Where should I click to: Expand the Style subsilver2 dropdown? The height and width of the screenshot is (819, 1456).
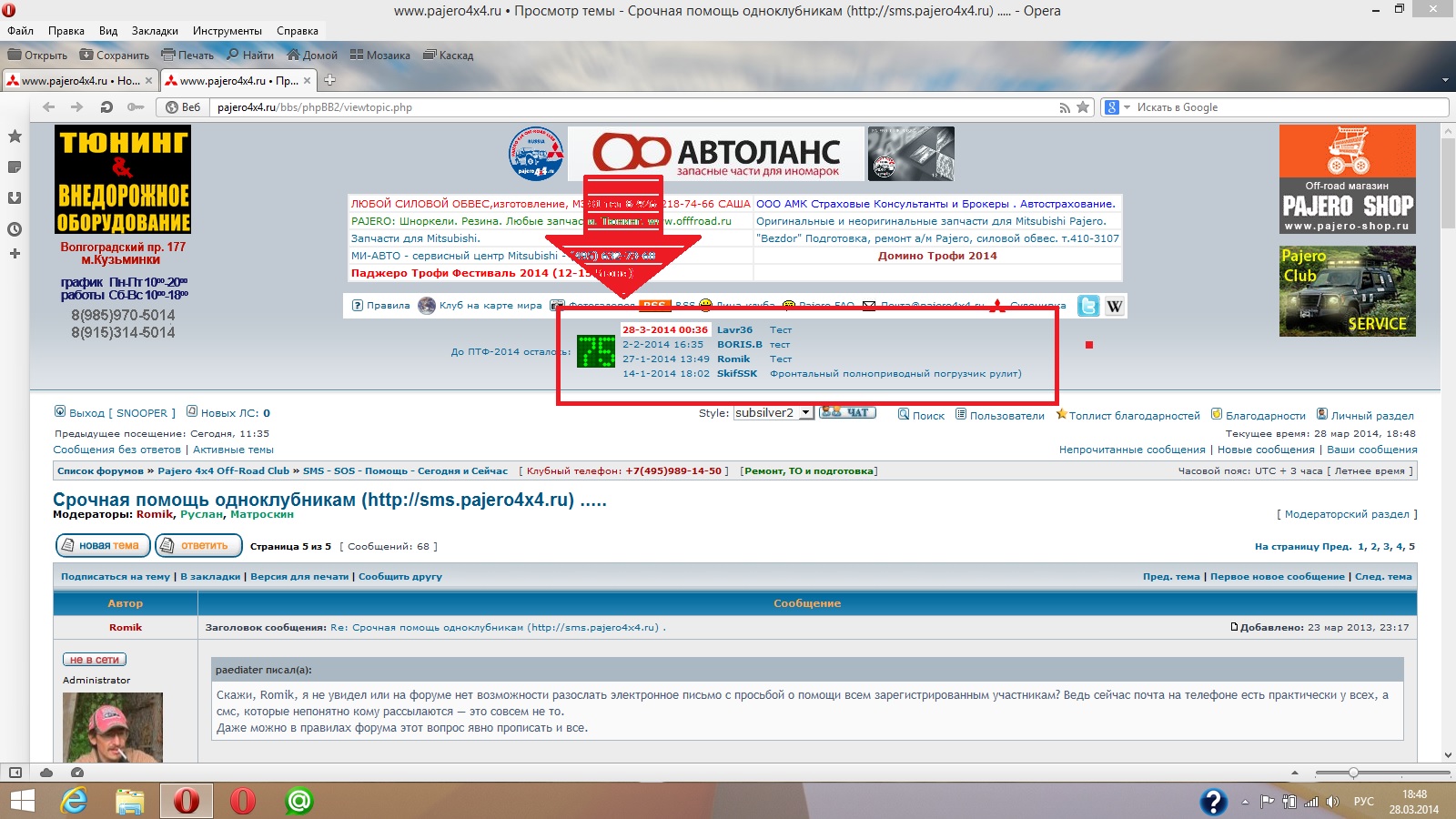click(x=805, y=413)
